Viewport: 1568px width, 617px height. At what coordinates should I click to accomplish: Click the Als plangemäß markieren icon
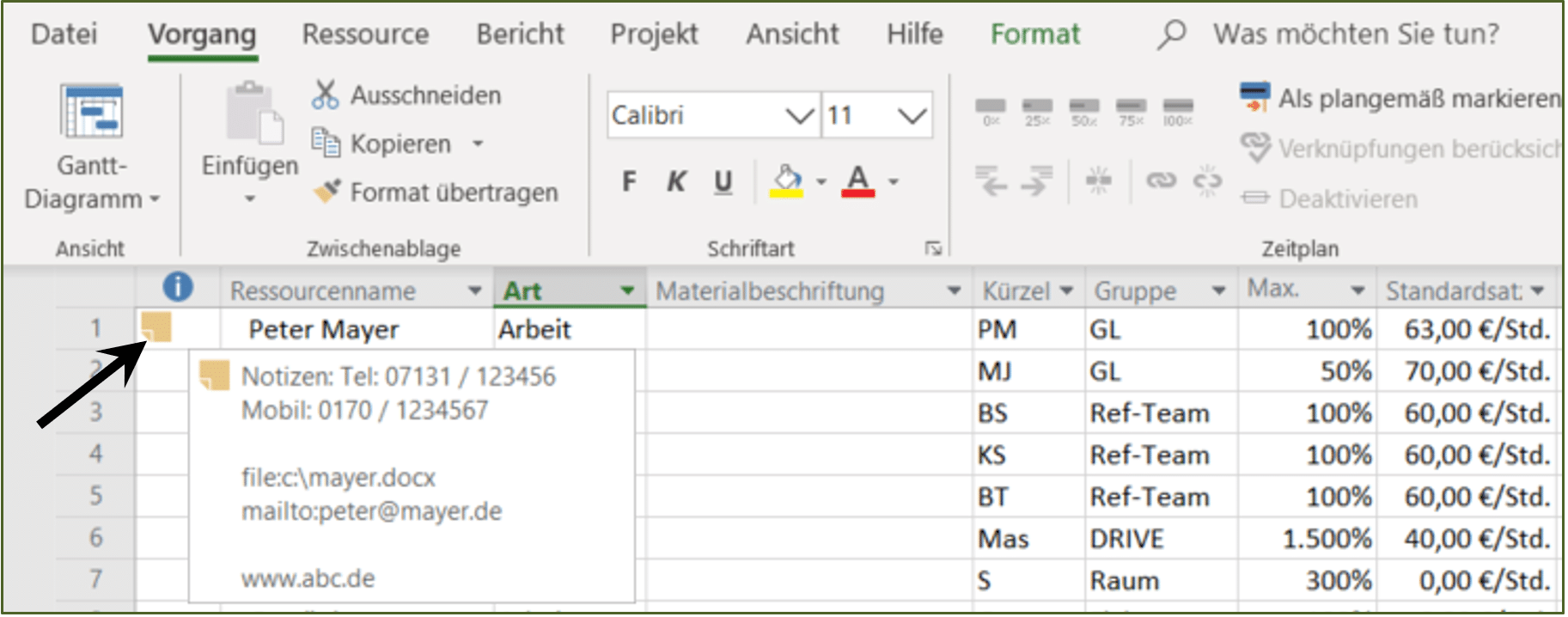1254,96
